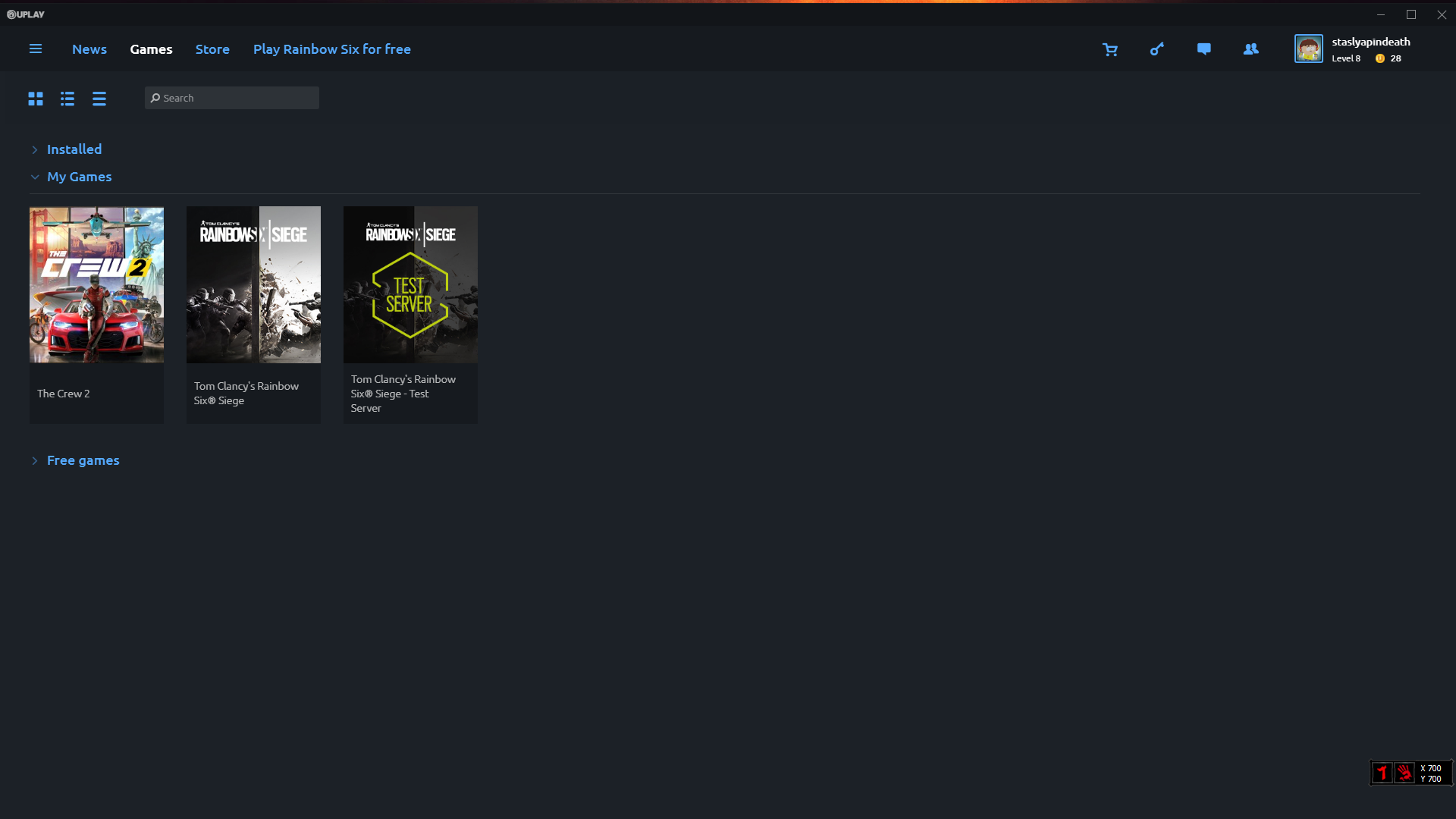The image size is (1456, 819).
Task: Click the staslyapindeath profile avatar
Action: pos(1309,49)
